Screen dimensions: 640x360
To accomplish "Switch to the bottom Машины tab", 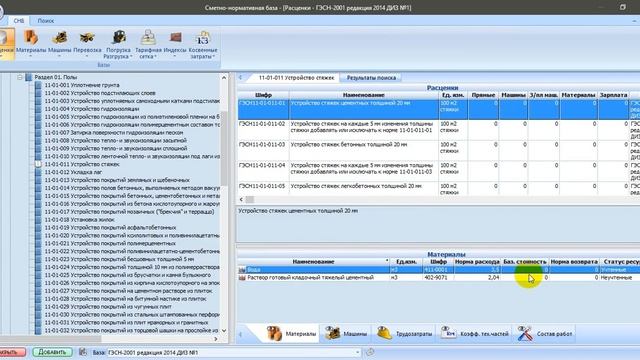I will pos(346,333).
